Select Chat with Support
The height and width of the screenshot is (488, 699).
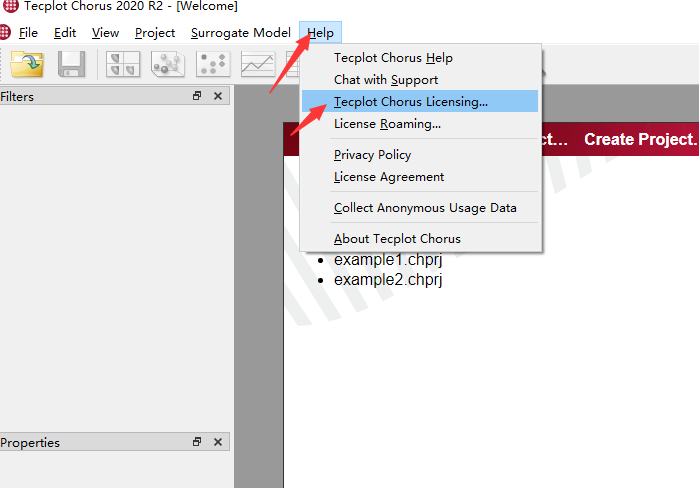[420, 80]
